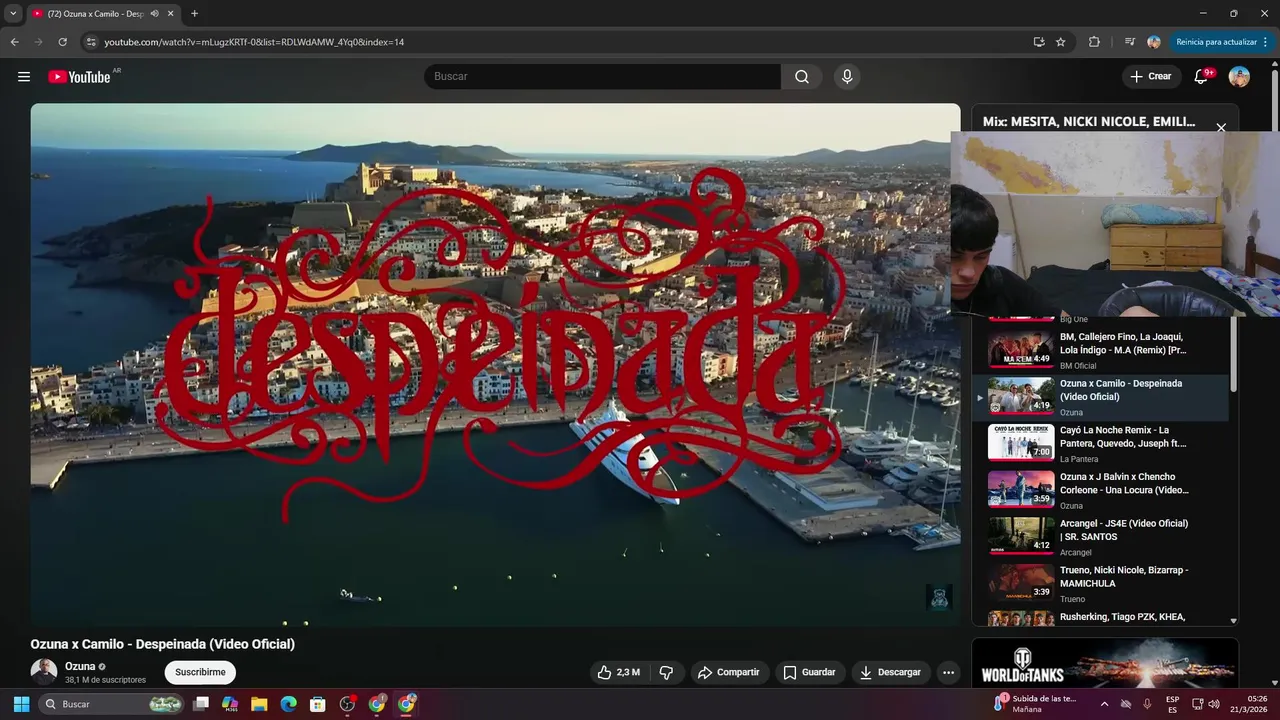Open the YouTube account avatar menu

1239,77
